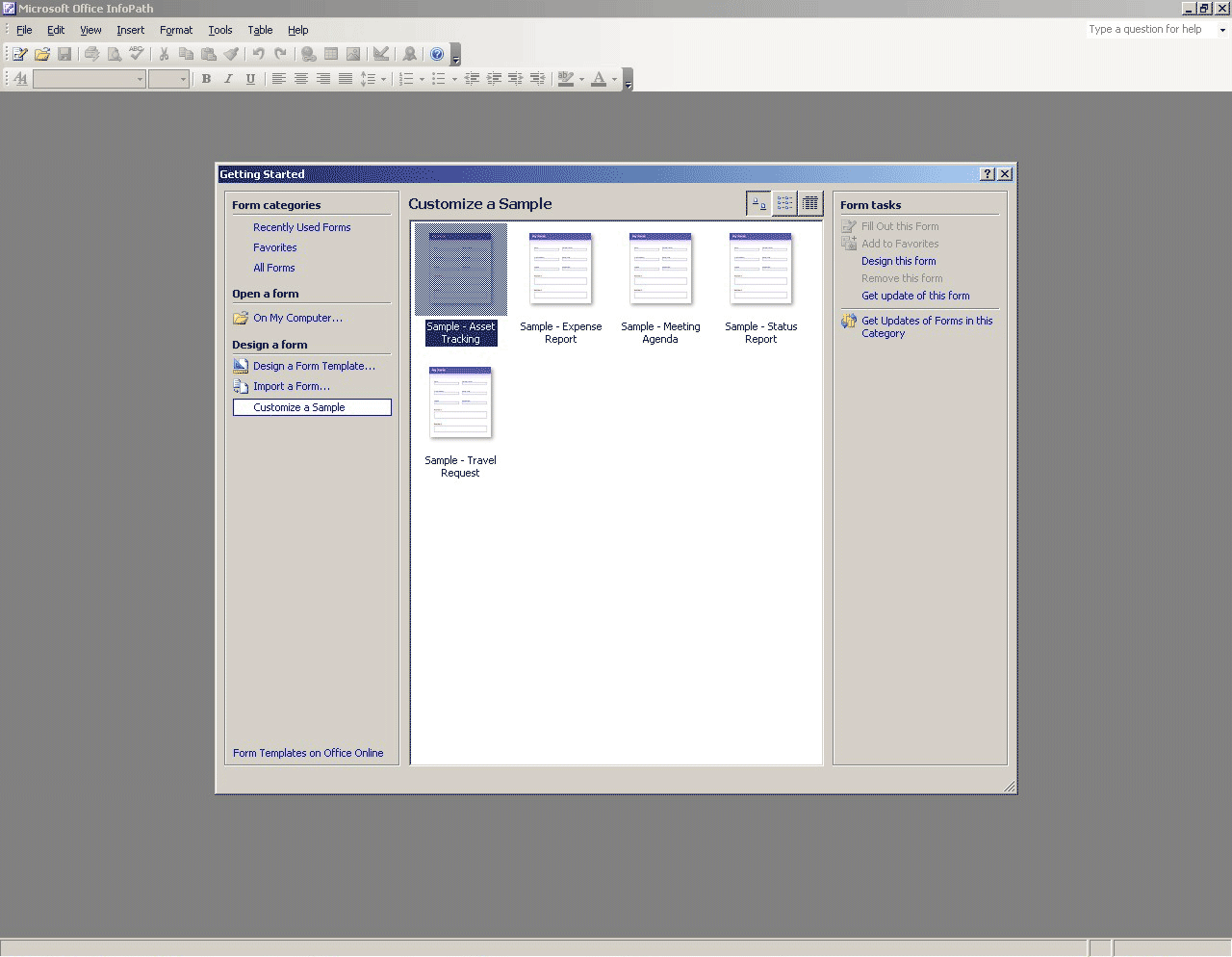The height and width of the screenshot is (957, 1232).
Task: Open the Tools menu
Action: (220, 30)
